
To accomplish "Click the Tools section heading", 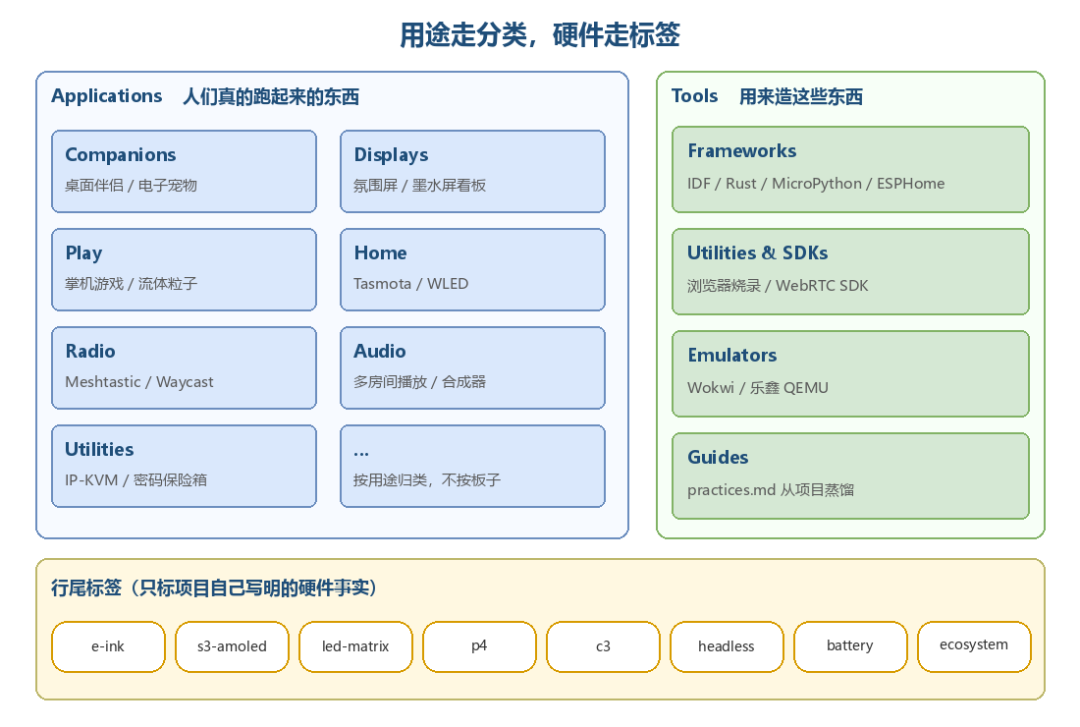I will [x=694, y=96].
